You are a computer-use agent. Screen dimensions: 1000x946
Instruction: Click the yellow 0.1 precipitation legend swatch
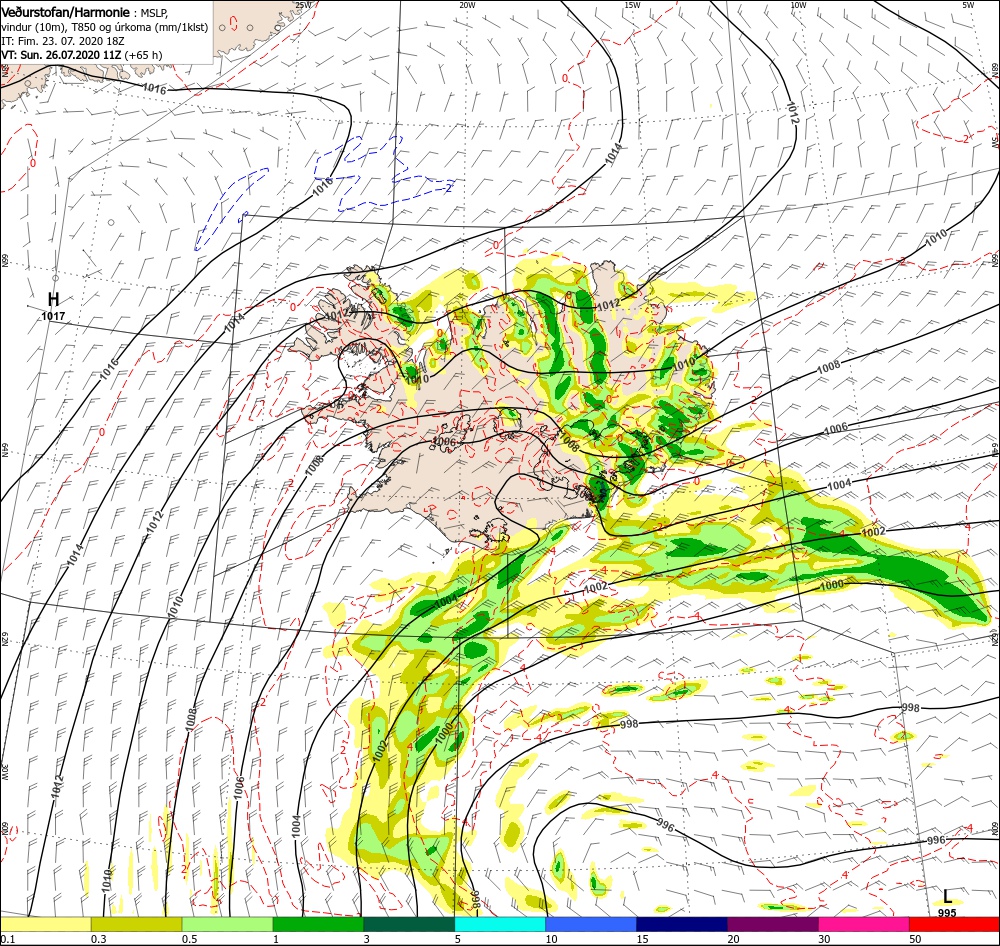click(45, 924)
